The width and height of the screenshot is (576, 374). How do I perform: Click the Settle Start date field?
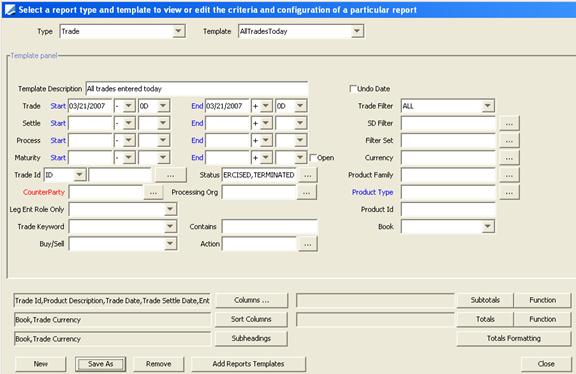pyautogui.click(x=90, y=123)
